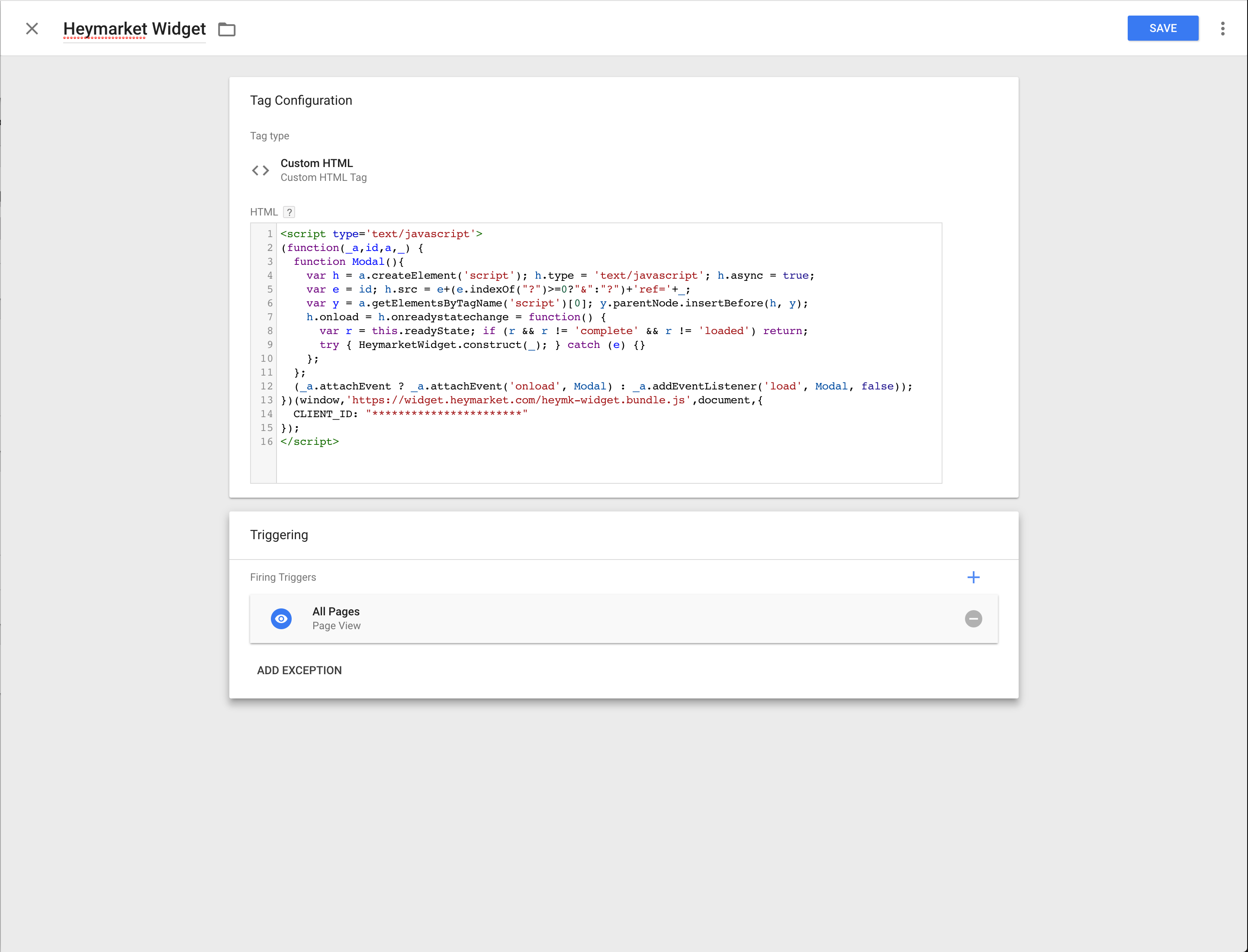Viewport: 1248px width, 952px height.
Task: Click the folder icon next to tag name
Action: click(227, 29)
